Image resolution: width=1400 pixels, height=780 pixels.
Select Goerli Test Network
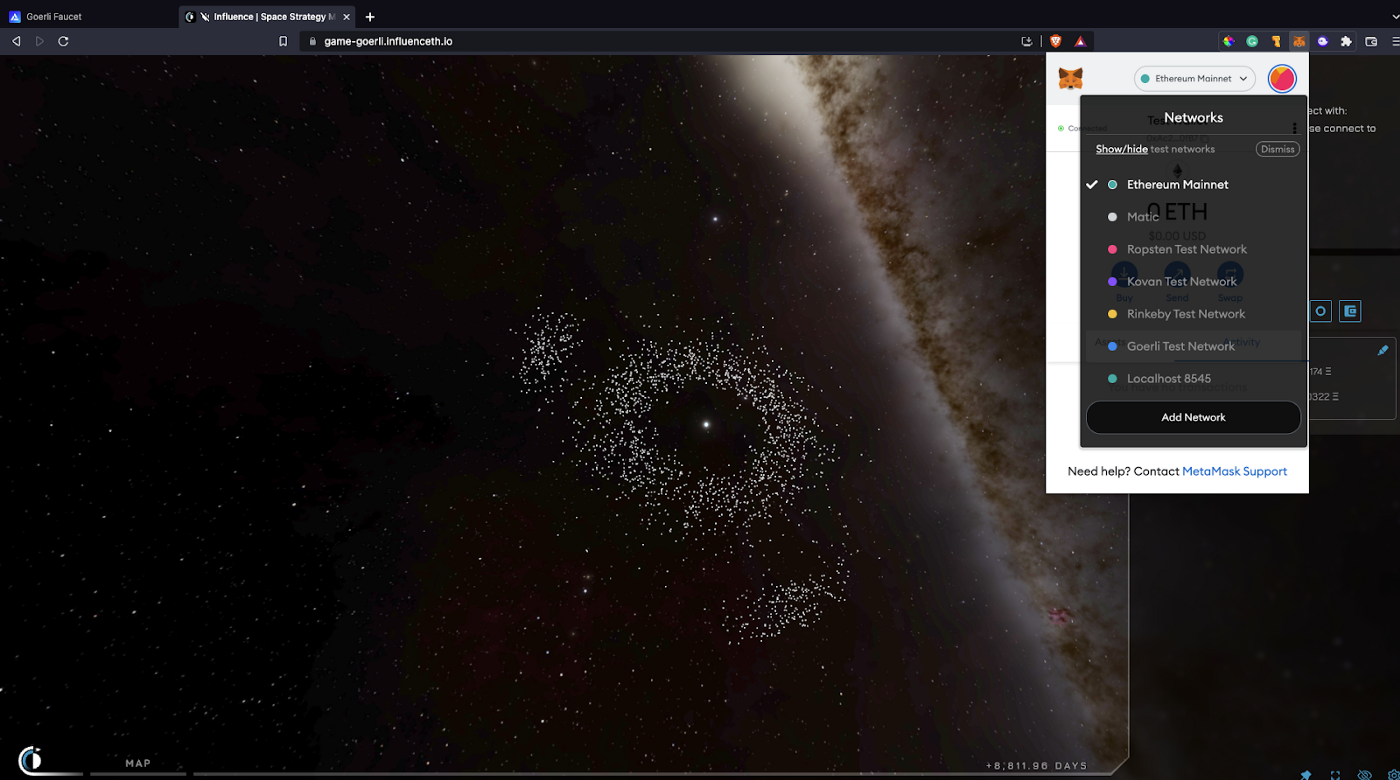pos(1194,346)
